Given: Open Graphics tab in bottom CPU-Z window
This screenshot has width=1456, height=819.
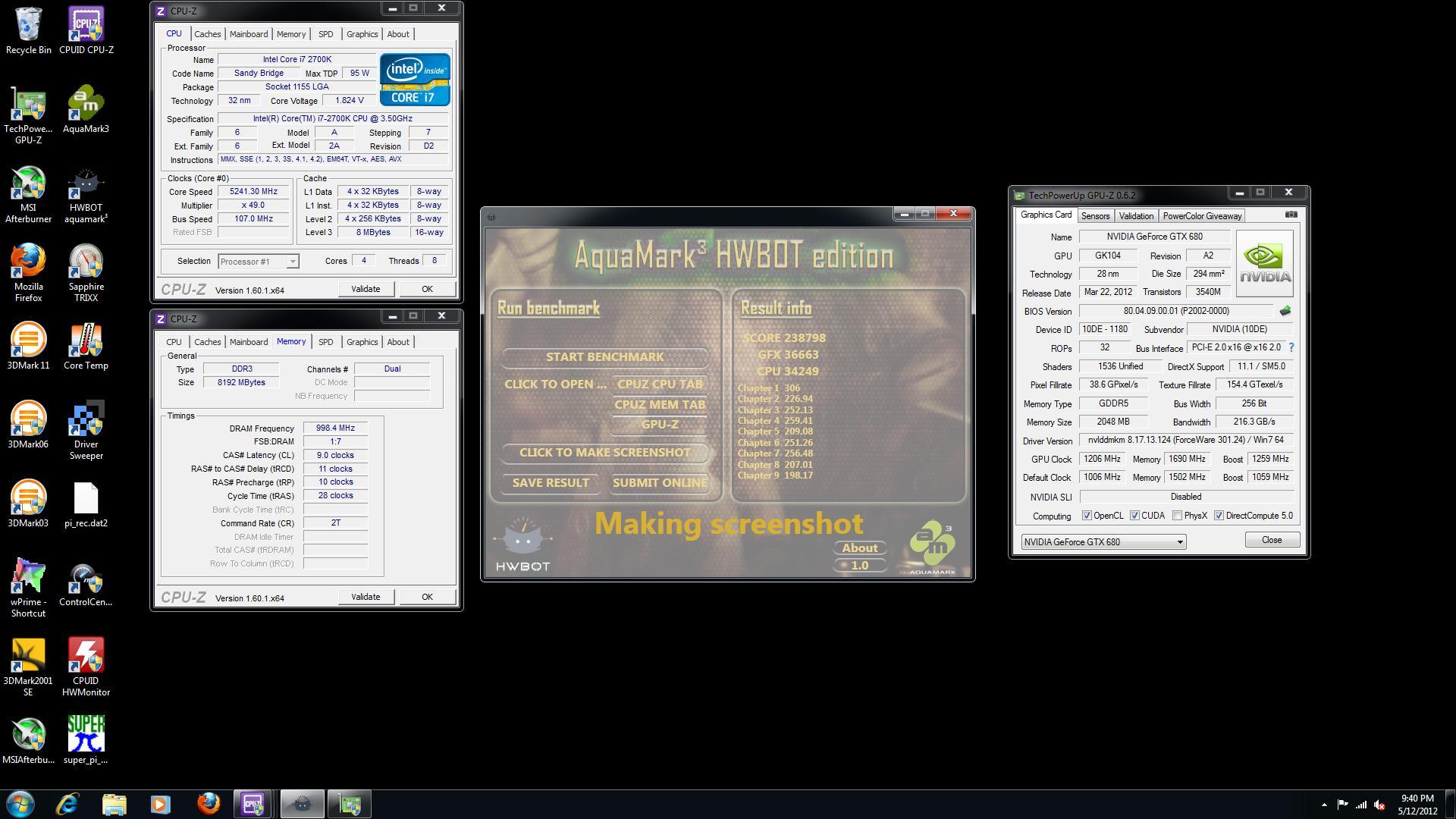Looking at the screenshot, I should [362, 342].
